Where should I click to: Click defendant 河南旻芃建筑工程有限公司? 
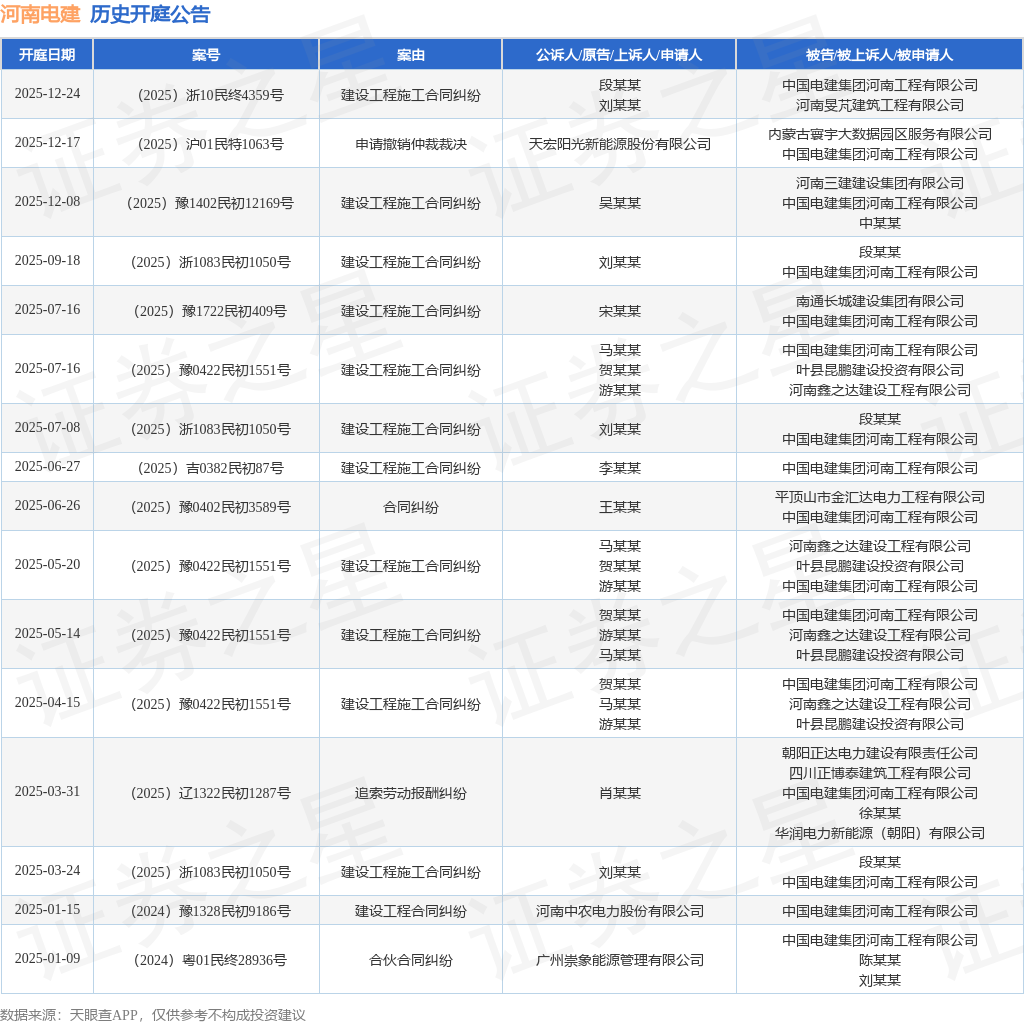click(x=880, y=105)
